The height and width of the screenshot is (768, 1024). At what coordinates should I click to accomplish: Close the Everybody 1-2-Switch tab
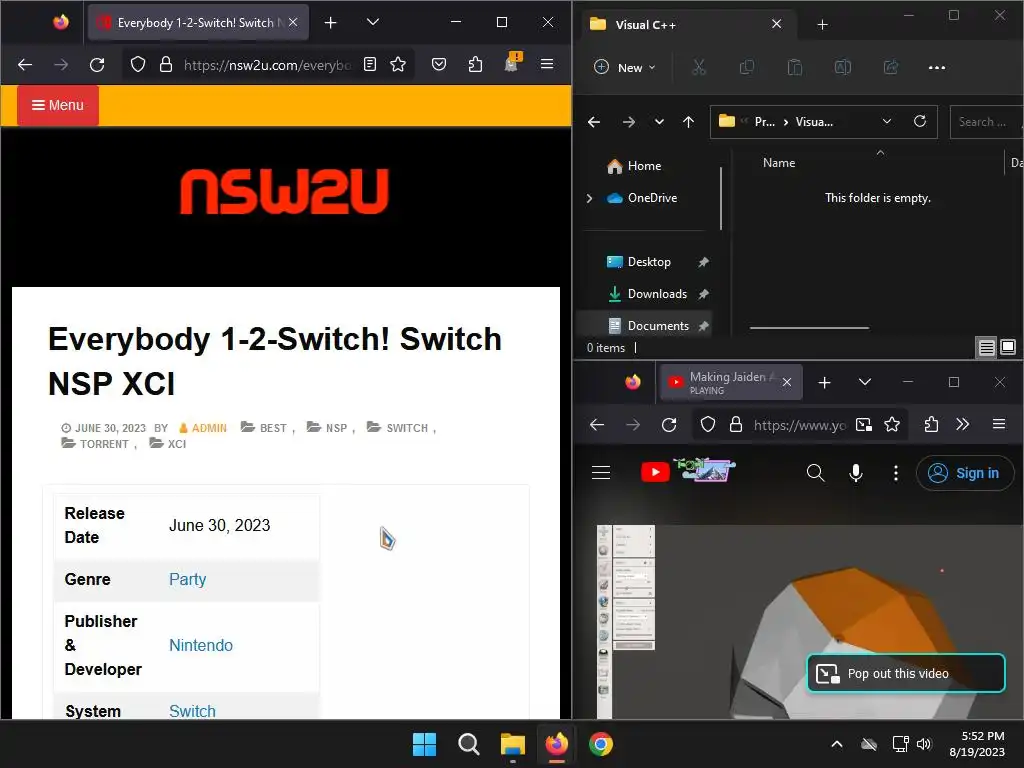[x=293, y=22]
